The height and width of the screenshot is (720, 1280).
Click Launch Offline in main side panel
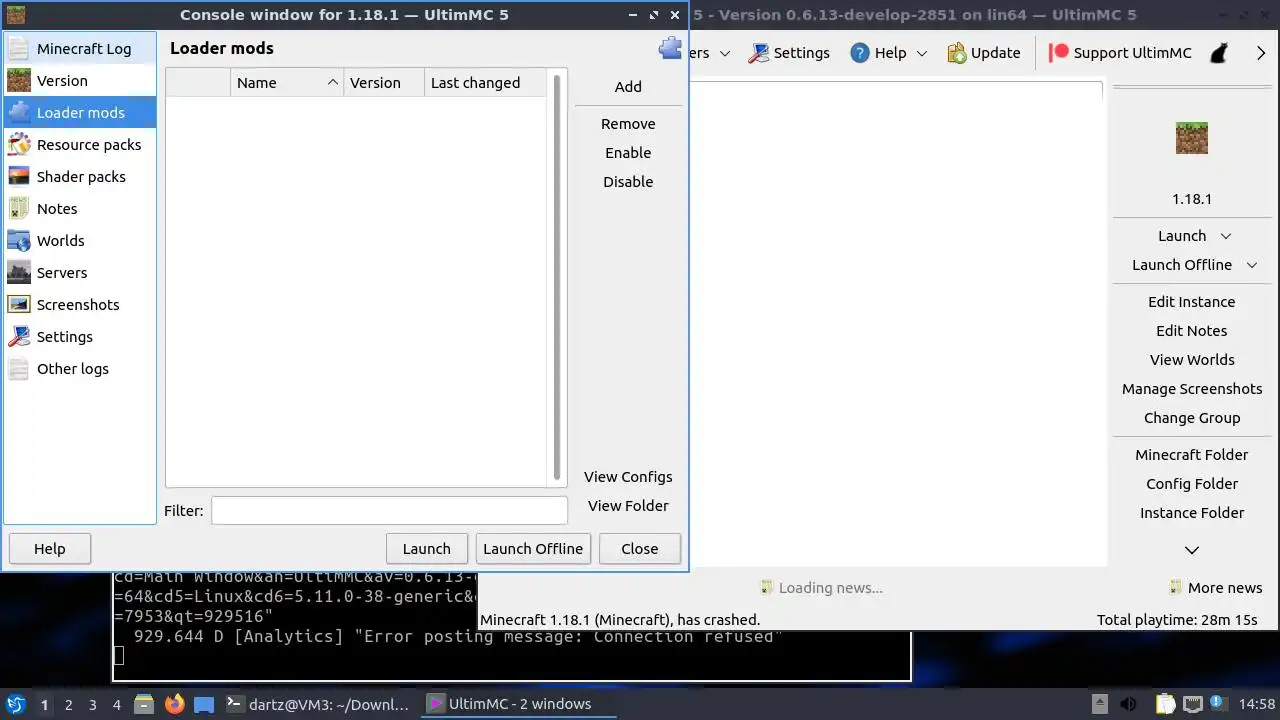click(1182, 265)
